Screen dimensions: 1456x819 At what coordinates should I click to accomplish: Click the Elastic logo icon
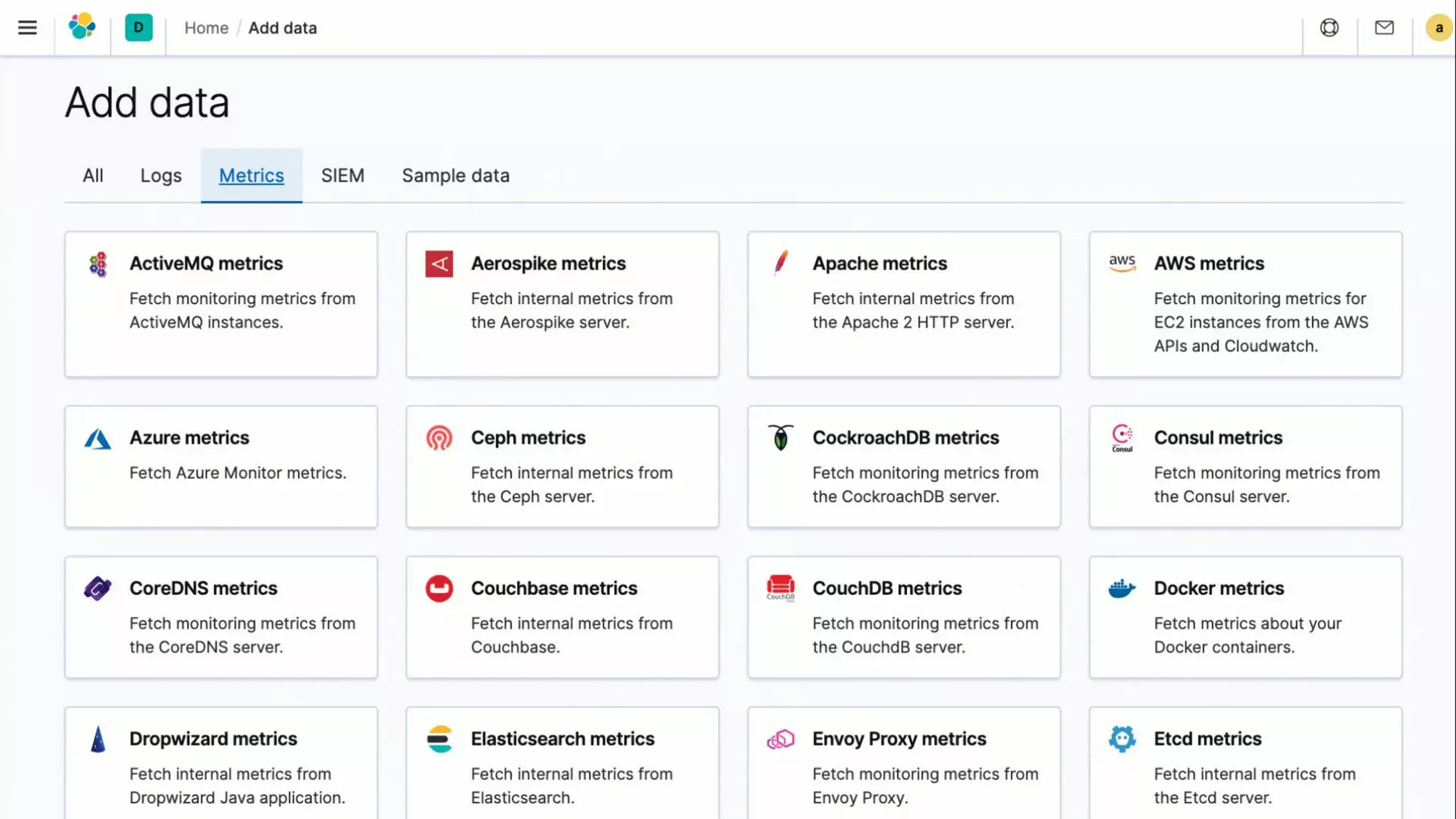click(82, 27)
